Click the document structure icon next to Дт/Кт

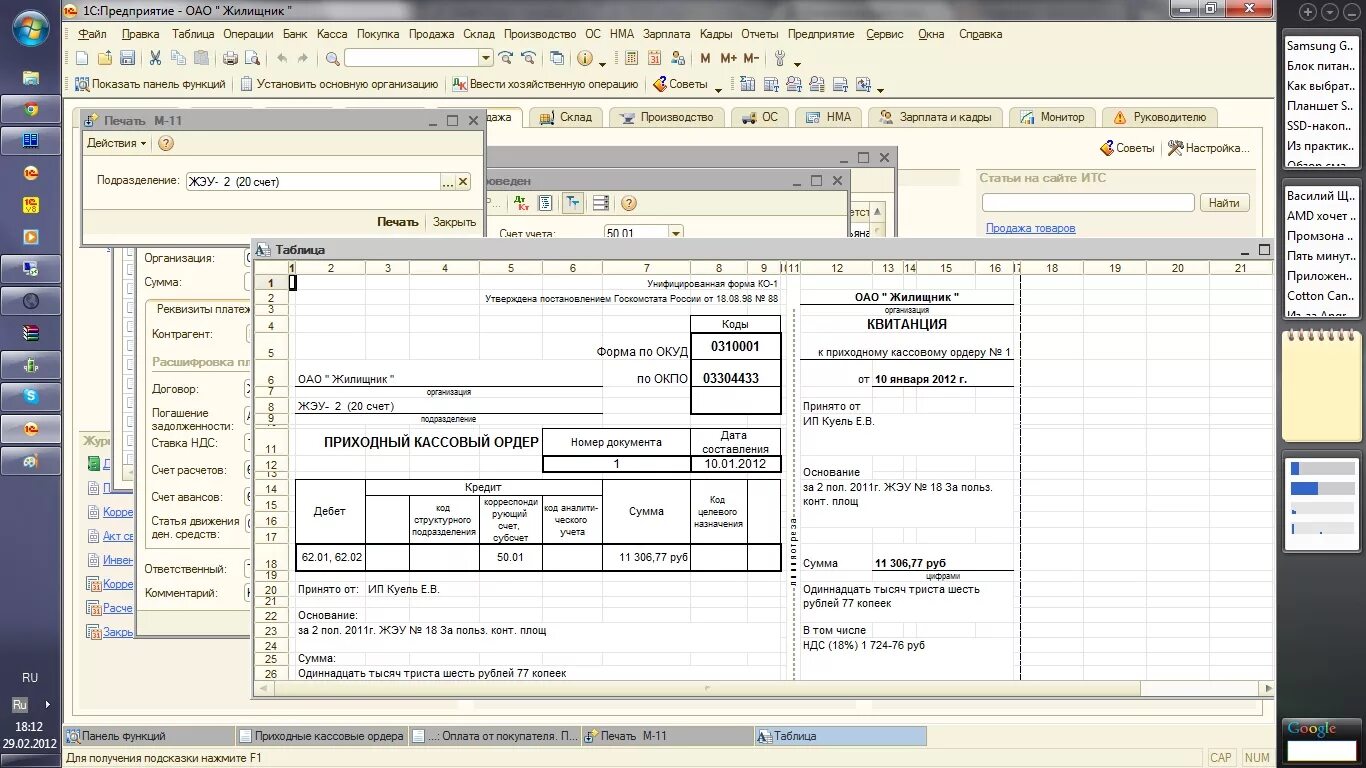[545, 203]
